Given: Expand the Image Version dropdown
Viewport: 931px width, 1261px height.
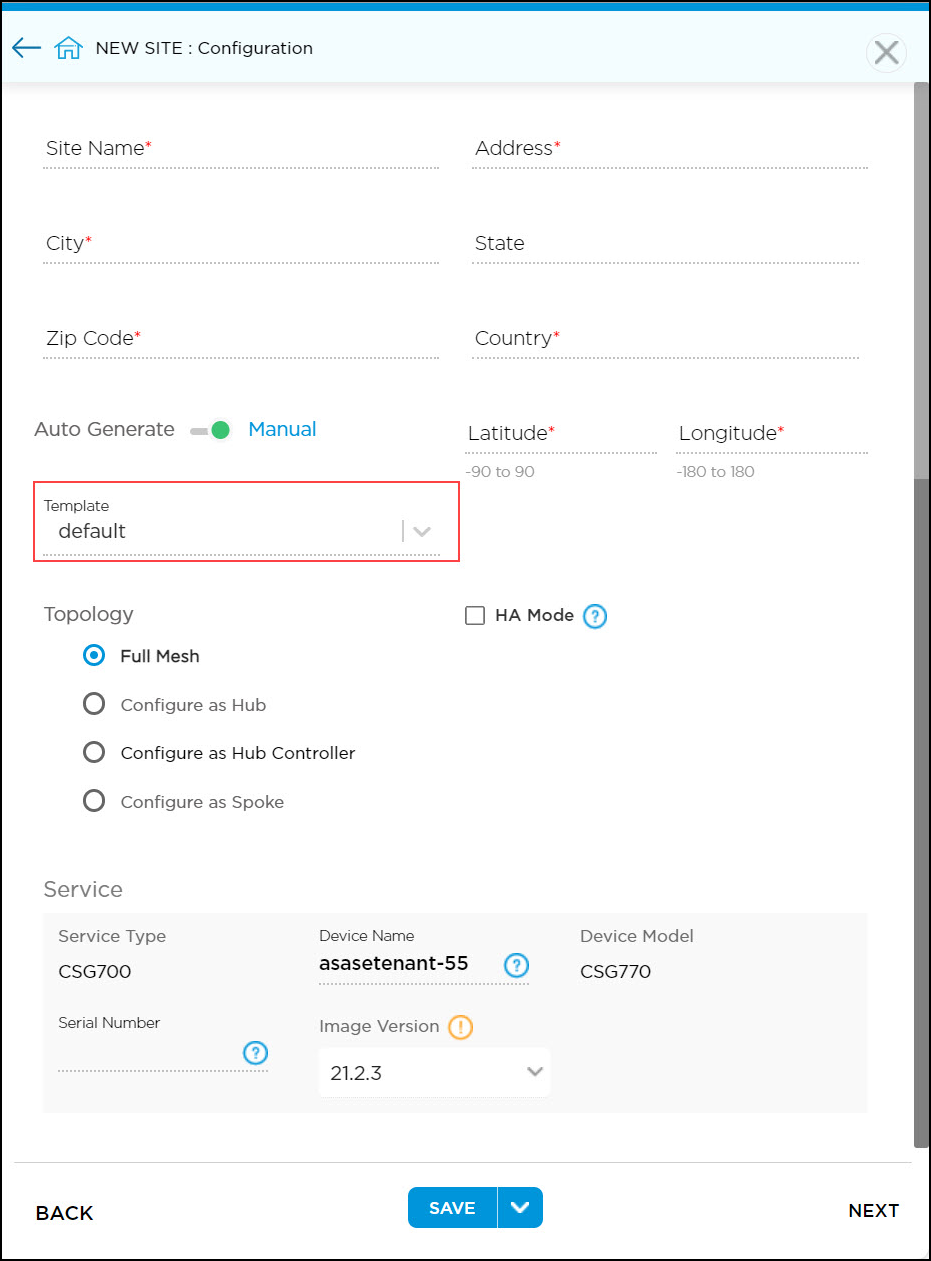Looking at the screenshot, I should click(x=534, y=1071).
